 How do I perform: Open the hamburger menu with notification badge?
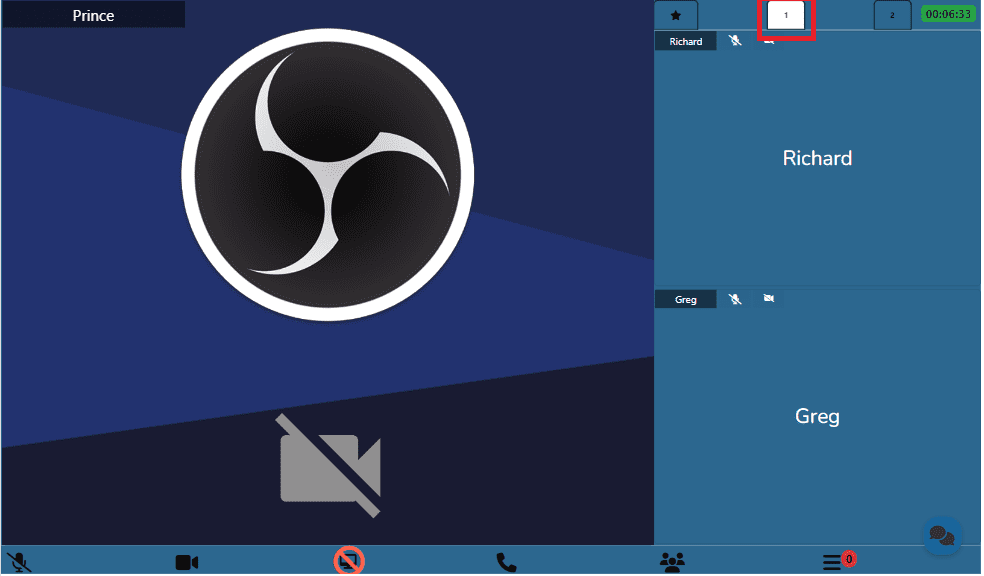tap(834, 563)
